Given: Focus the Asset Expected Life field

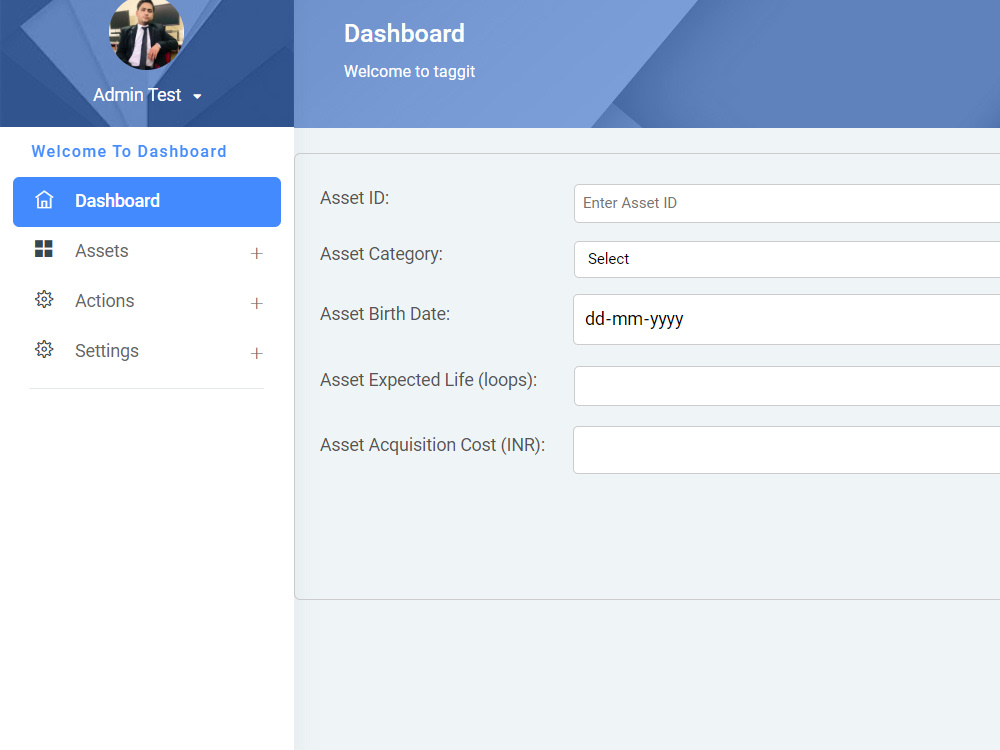Looking at the screenshot, I should [x=787, y=386].
